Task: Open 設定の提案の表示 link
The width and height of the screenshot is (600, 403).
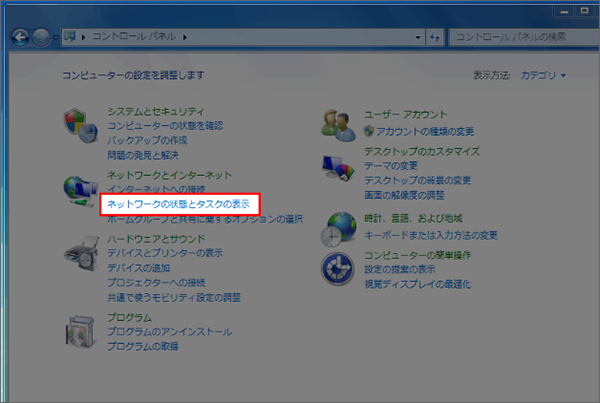Action: 400,269
